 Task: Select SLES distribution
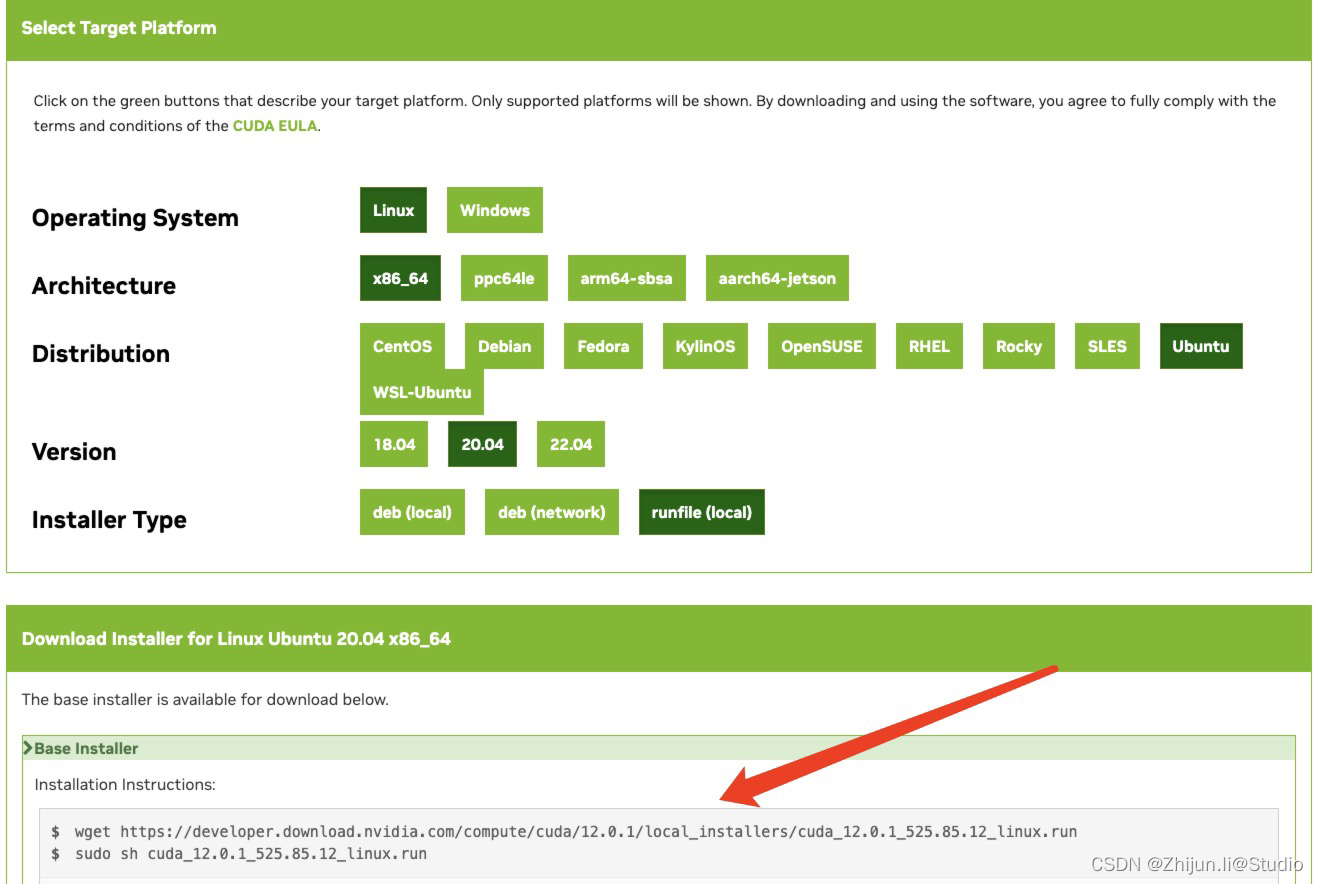(x=1107, y=346)
